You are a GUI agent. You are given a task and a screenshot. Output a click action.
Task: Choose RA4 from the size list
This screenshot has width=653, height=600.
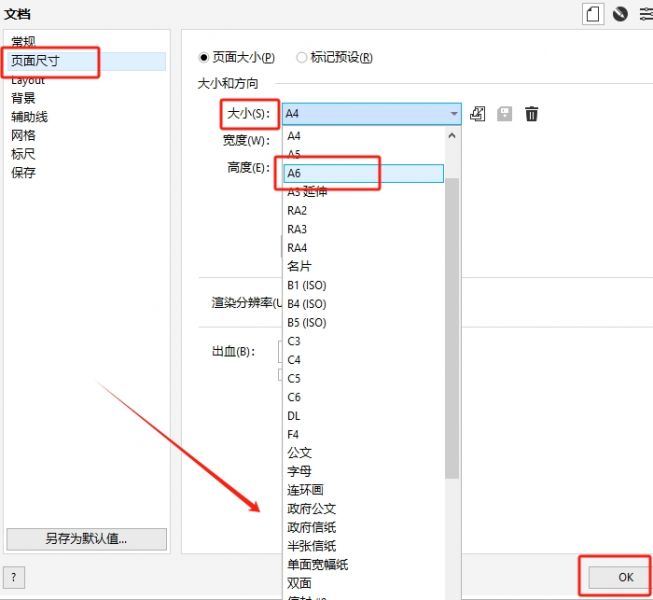363,248
